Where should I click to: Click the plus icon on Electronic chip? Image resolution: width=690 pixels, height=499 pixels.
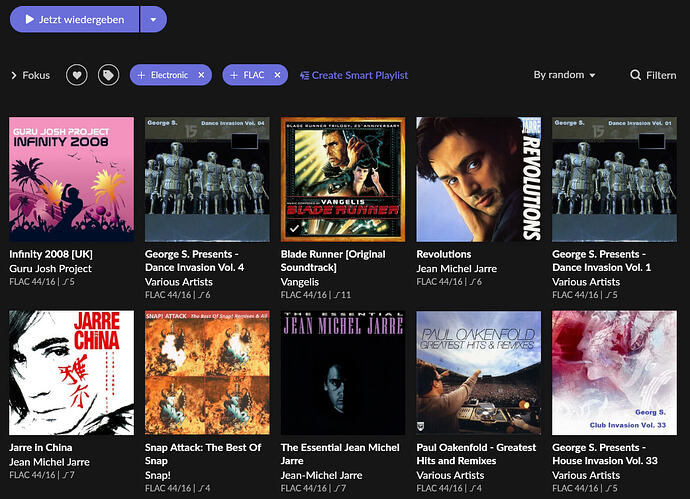click(x=141, y=75)
